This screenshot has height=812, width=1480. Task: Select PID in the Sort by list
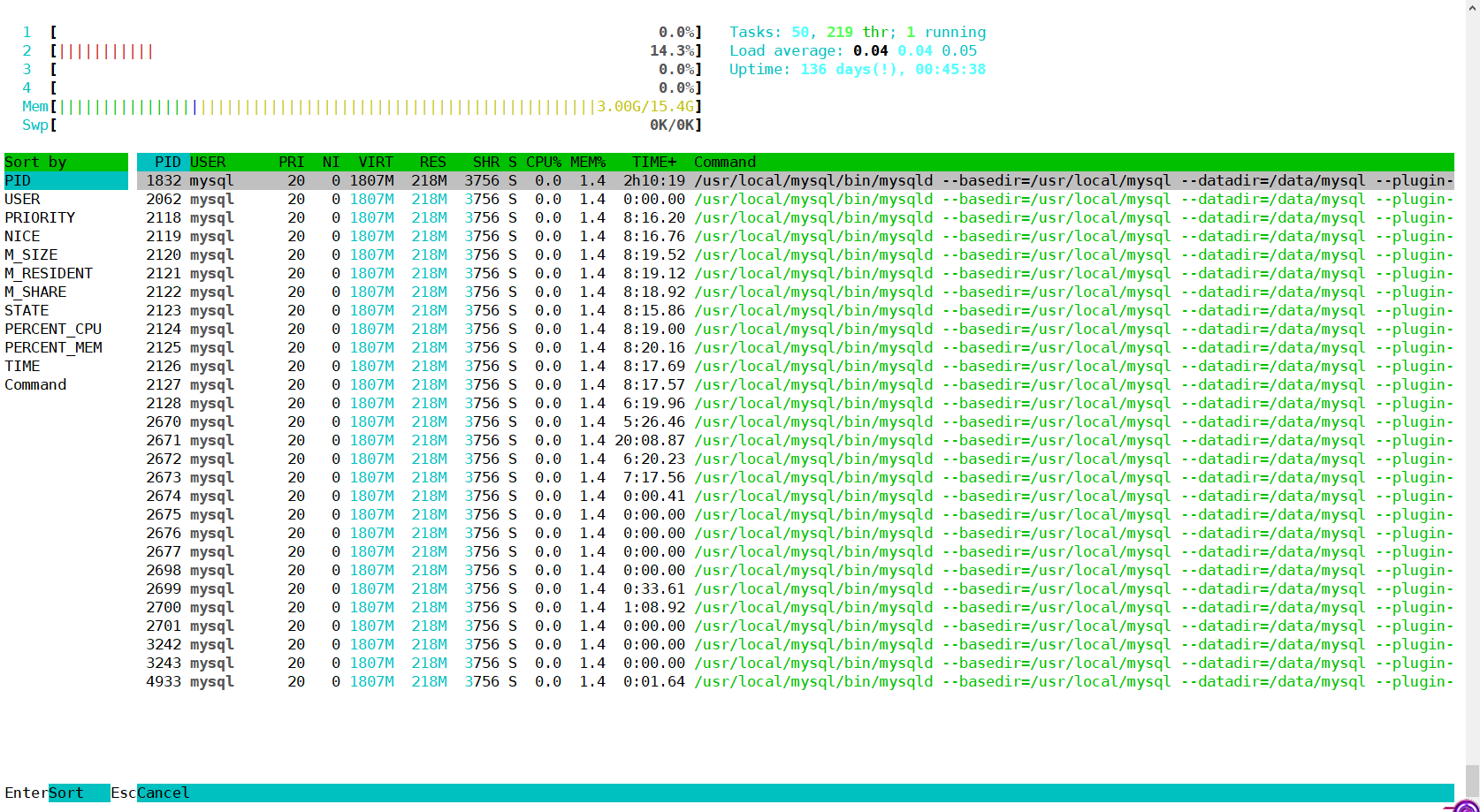point(66,180)
